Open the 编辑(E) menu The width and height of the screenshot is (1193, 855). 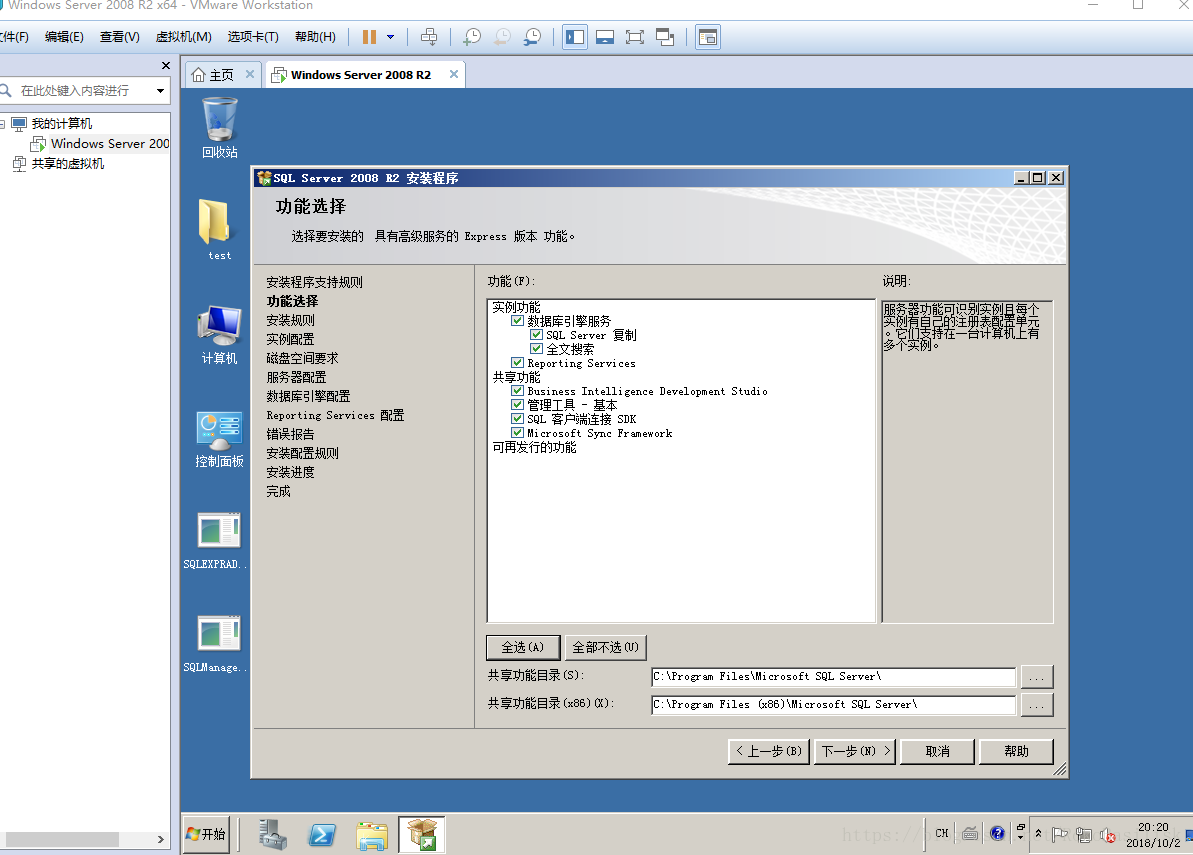pos(64,37)
